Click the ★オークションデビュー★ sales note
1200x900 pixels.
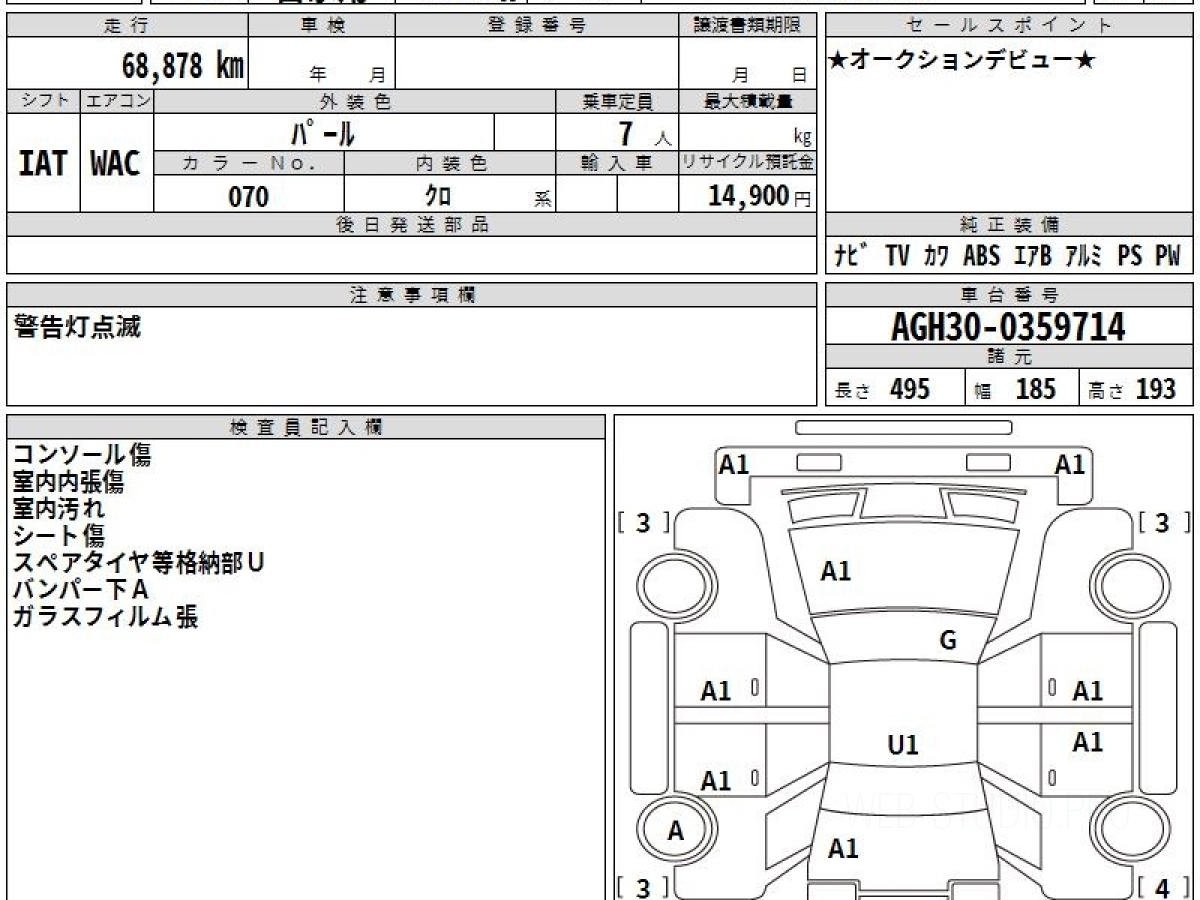[961, 61]
